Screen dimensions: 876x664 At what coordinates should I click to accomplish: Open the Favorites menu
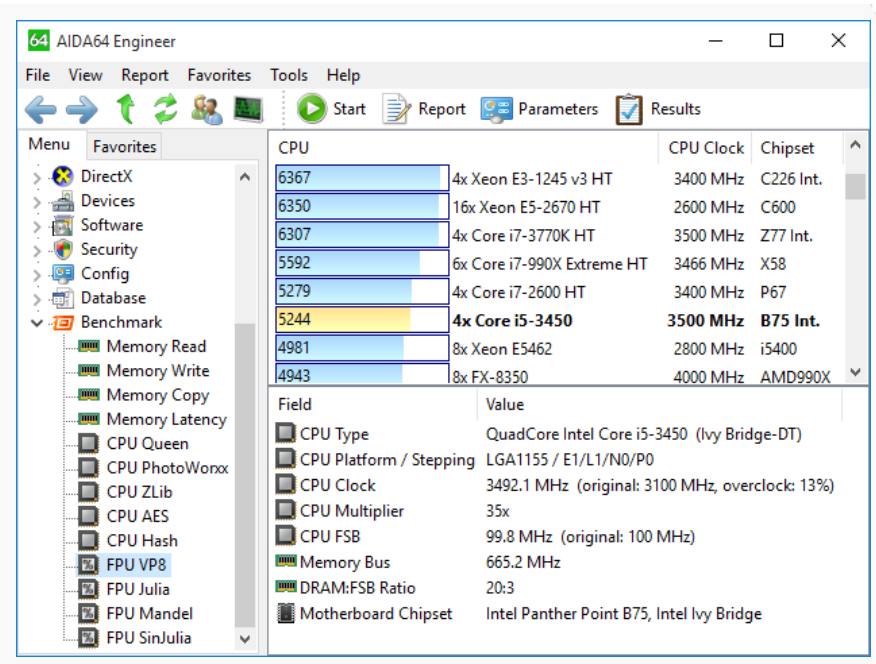pos(219,75)
